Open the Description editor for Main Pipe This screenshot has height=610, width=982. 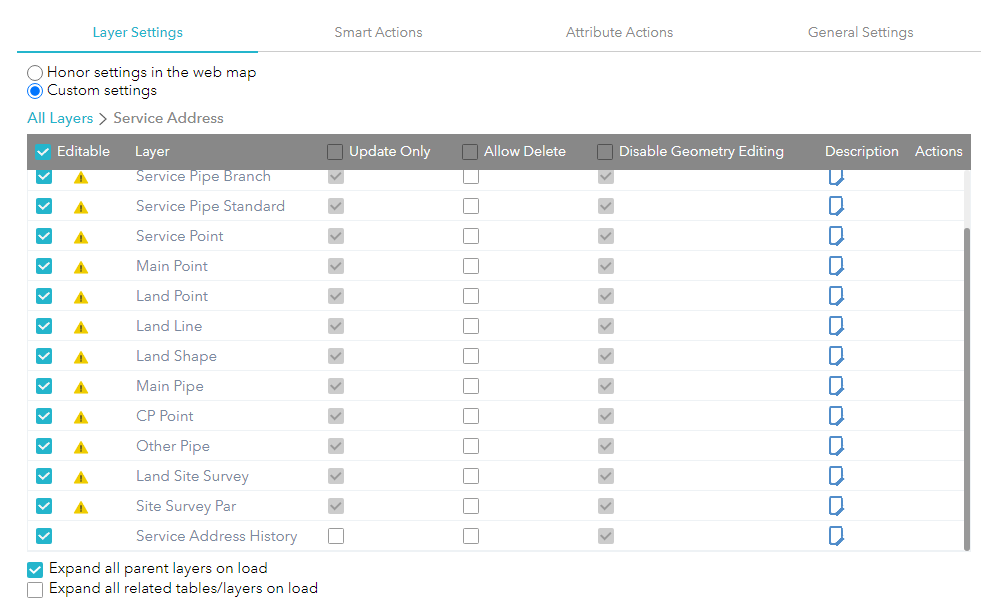tap(836, 386)
